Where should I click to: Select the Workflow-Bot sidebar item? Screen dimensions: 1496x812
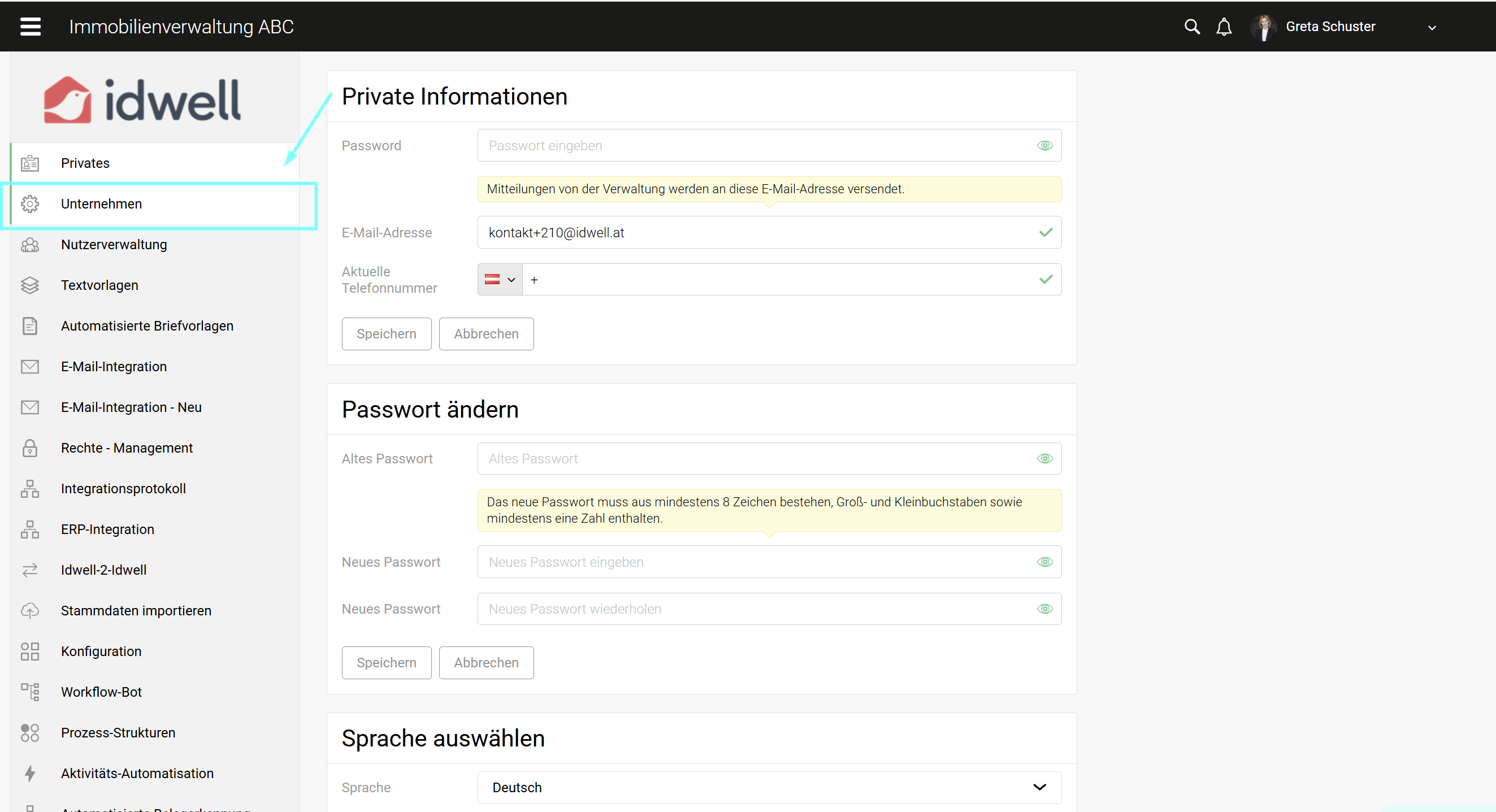[101, 692]
